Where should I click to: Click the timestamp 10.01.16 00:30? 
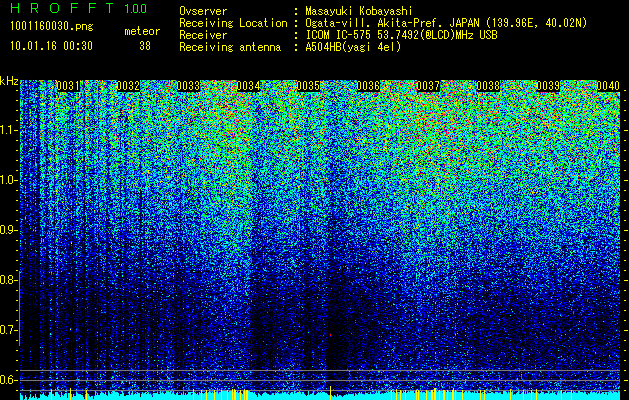click(x=51, y=46)
